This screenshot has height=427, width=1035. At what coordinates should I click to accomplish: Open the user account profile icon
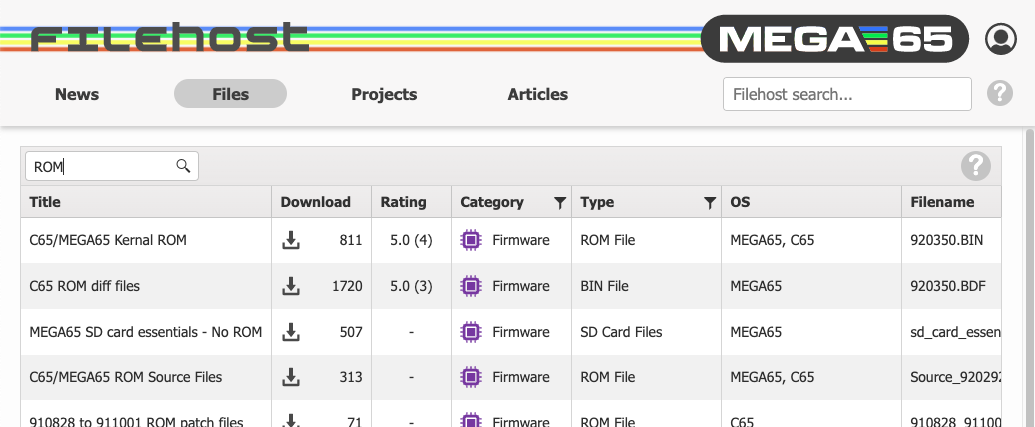(1001, 39)
